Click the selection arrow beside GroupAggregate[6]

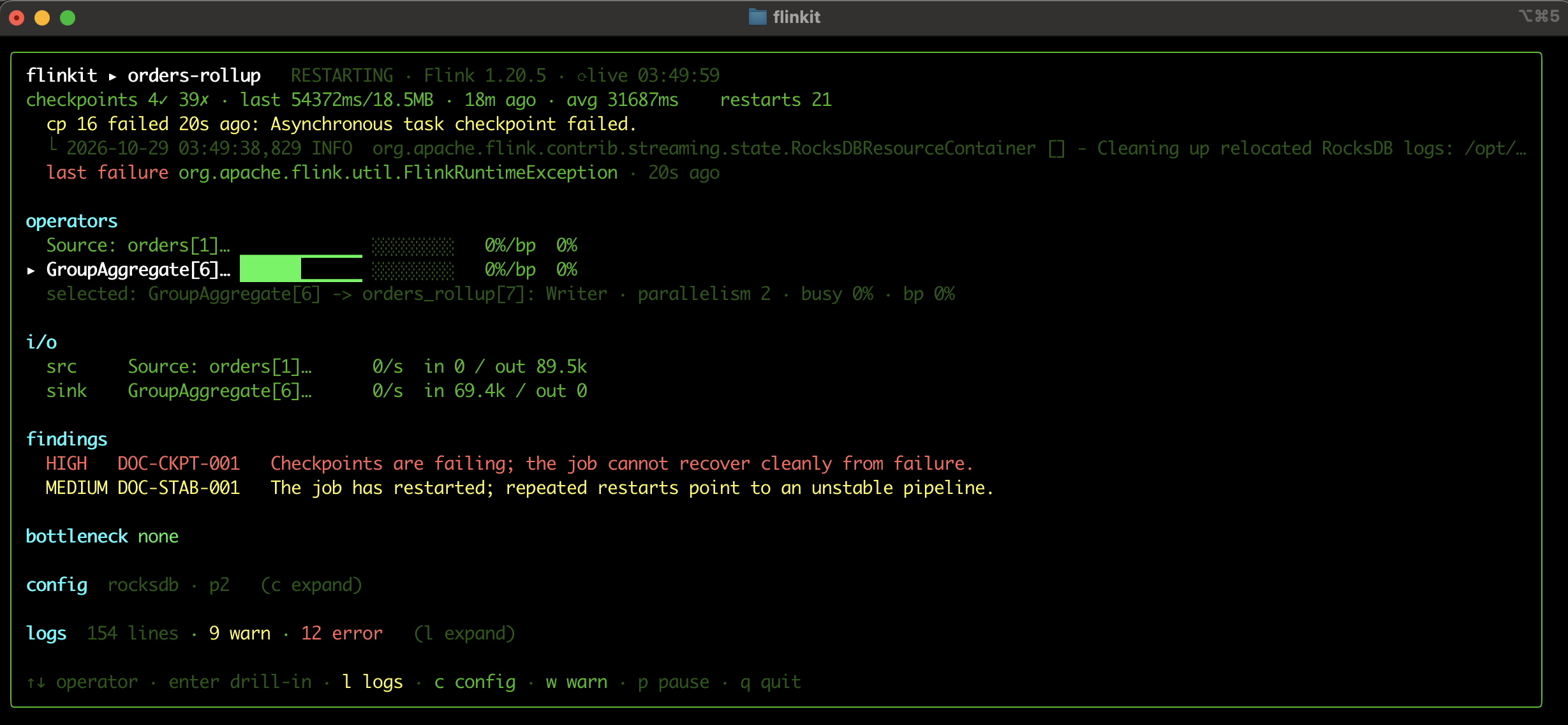(x=31, y=271)
